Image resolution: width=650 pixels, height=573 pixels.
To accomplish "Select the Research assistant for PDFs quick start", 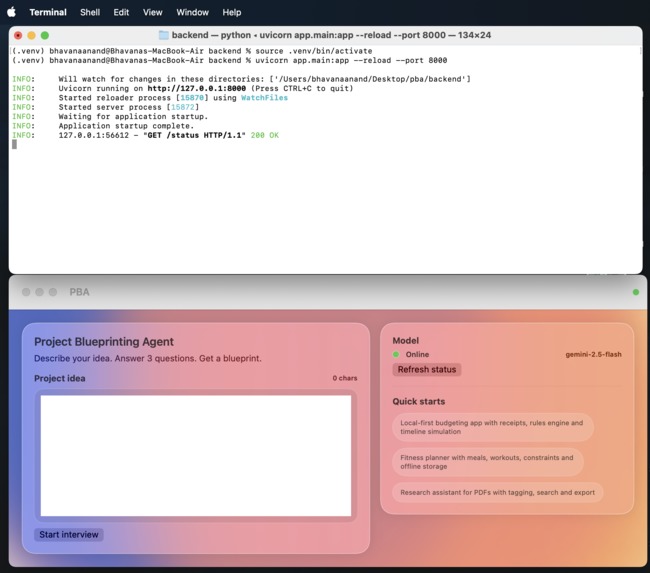I will pyautogui.click(x=497, y=493).
